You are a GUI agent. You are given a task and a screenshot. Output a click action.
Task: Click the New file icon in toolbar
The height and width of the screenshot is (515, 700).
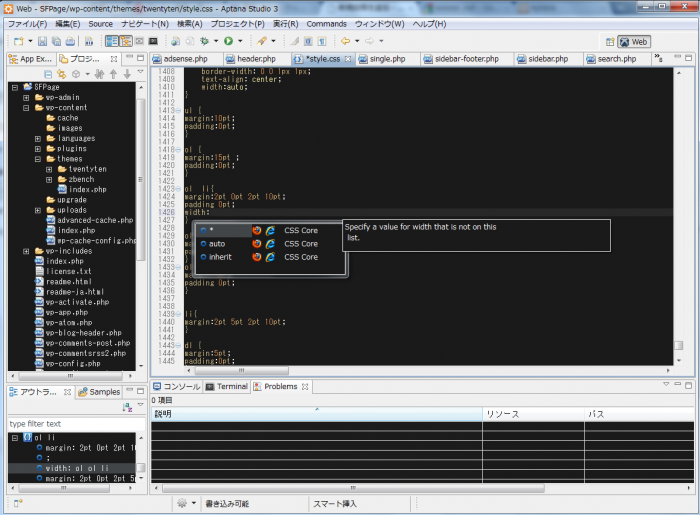(x=19, y=41)
